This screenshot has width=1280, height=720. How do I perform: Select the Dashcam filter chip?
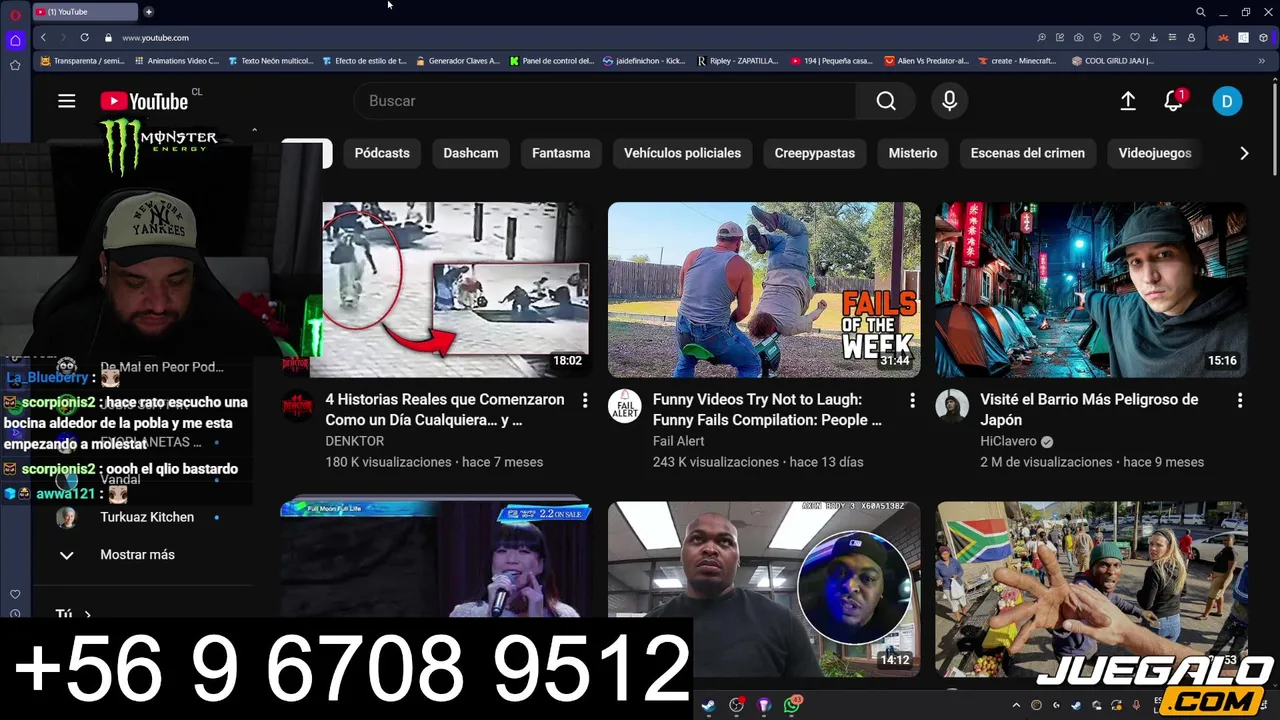471,153
